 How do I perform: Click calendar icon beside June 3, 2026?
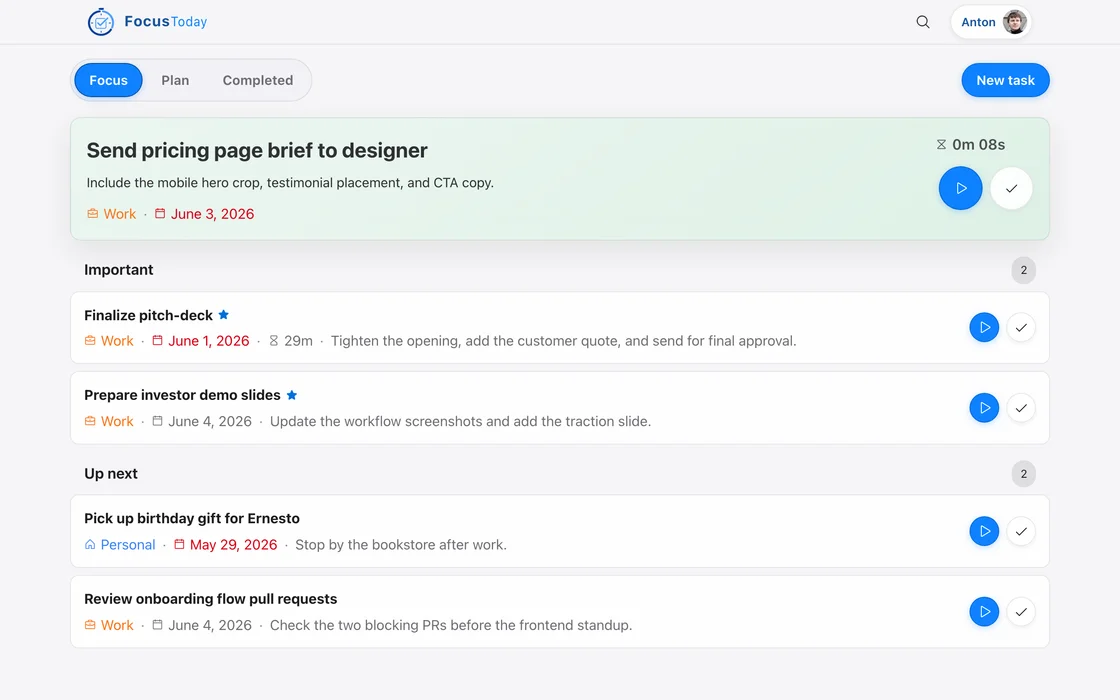pos(160,214)
